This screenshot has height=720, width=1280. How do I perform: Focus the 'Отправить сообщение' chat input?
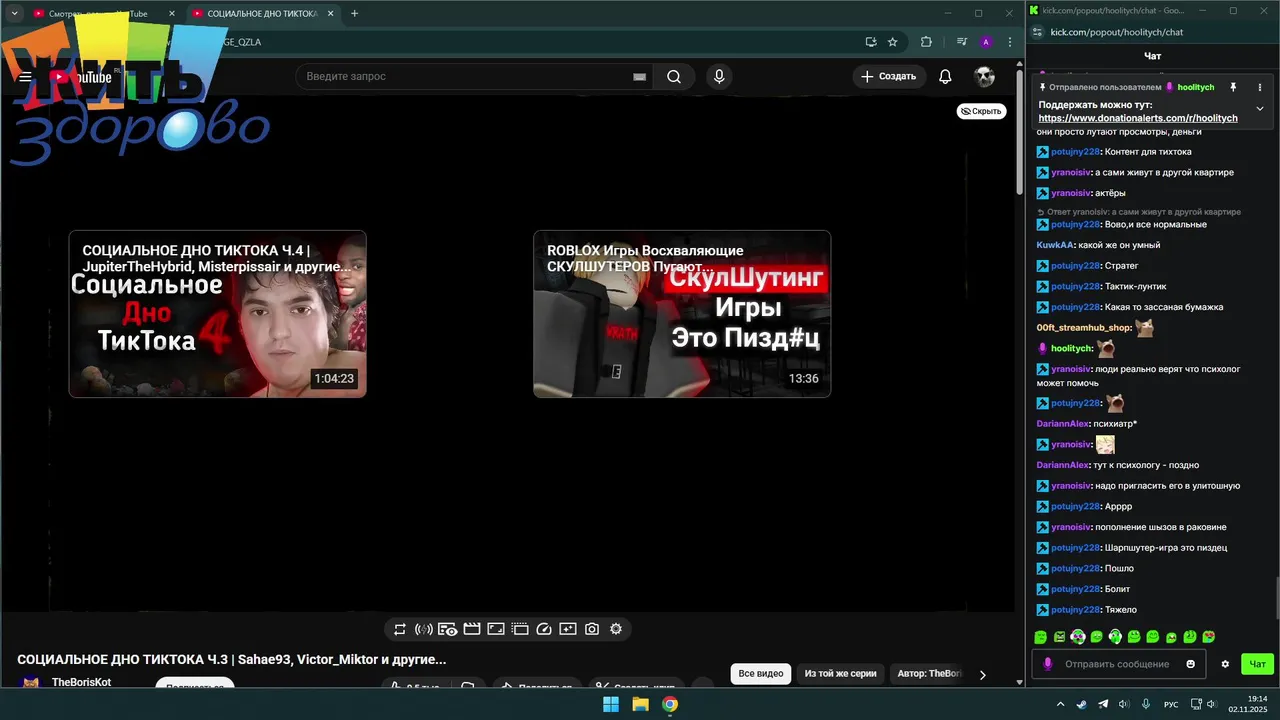[1117, 664]
